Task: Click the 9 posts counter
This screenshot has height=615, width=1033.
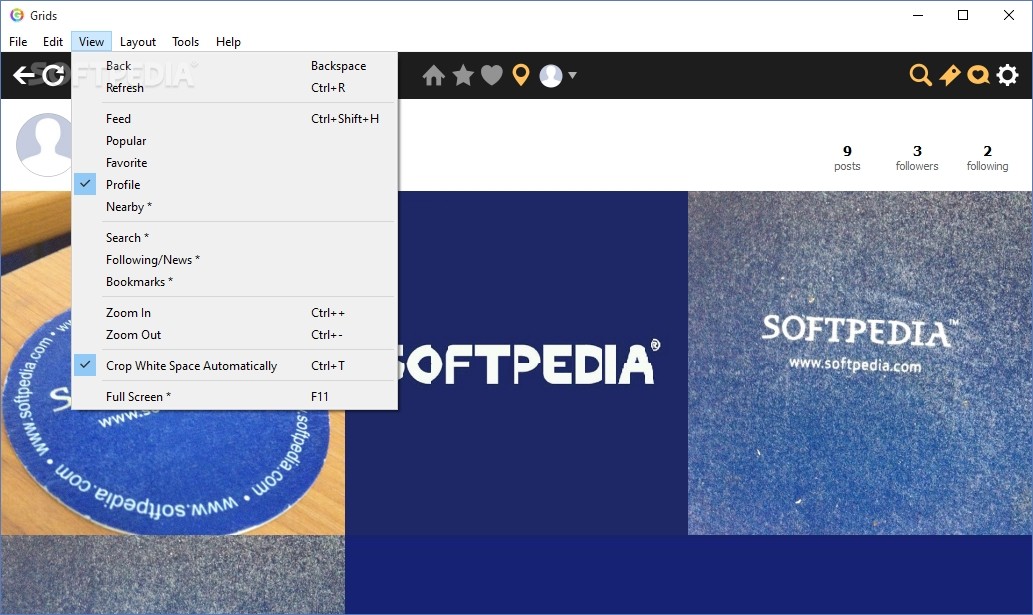Action: point(847,158)
